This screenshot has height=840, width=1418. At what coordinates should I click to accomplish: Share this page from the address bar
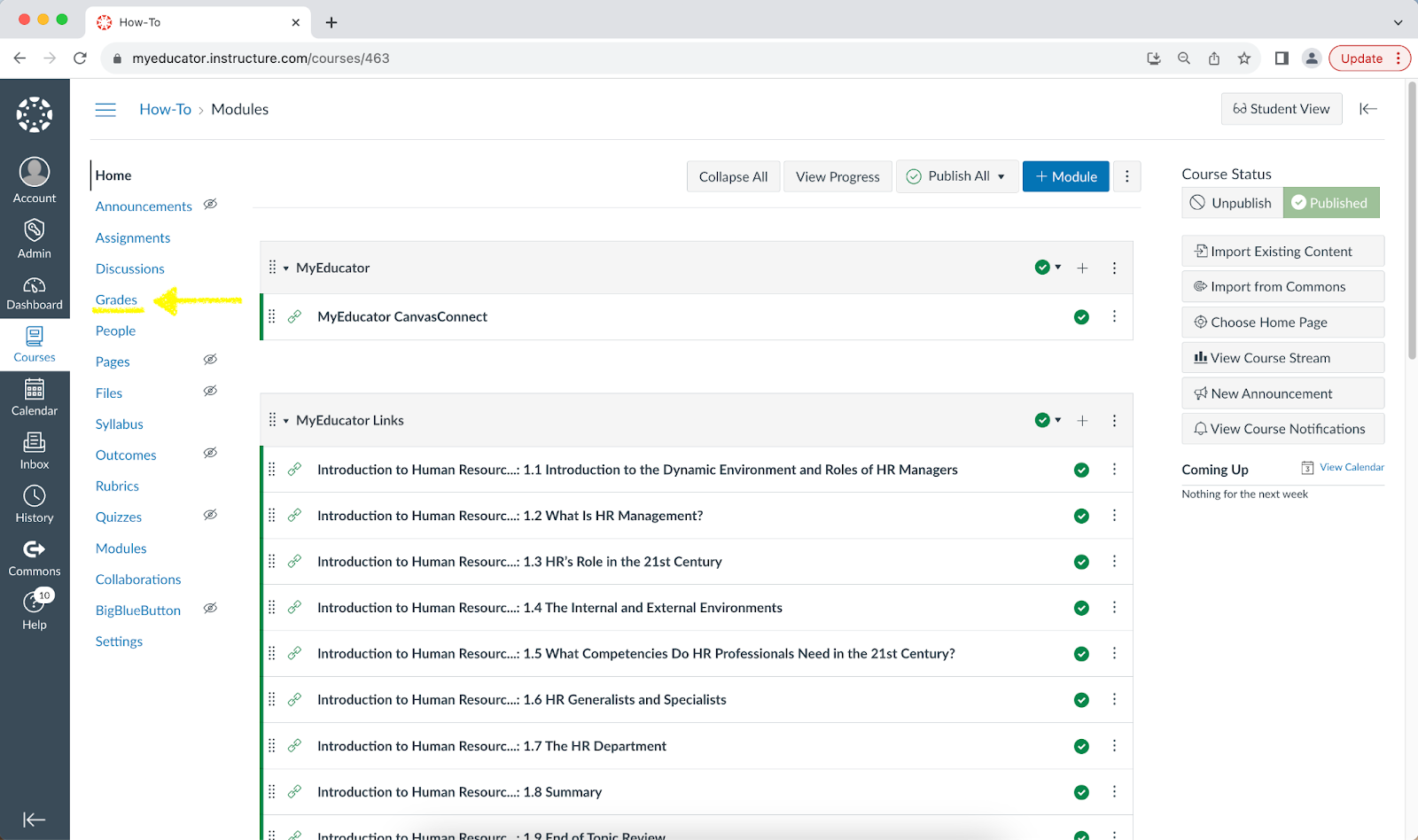tap(1214, 58)
